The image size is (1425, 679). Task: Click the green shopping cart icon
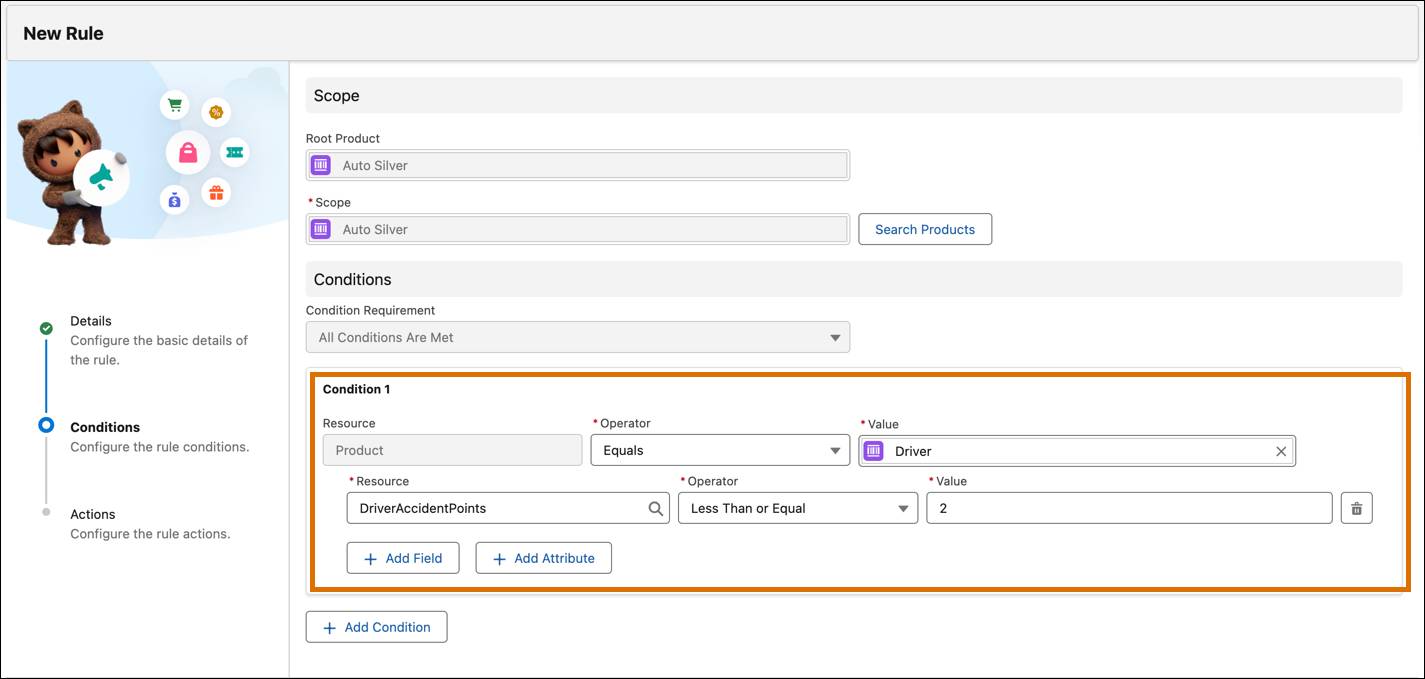[175, 104]
